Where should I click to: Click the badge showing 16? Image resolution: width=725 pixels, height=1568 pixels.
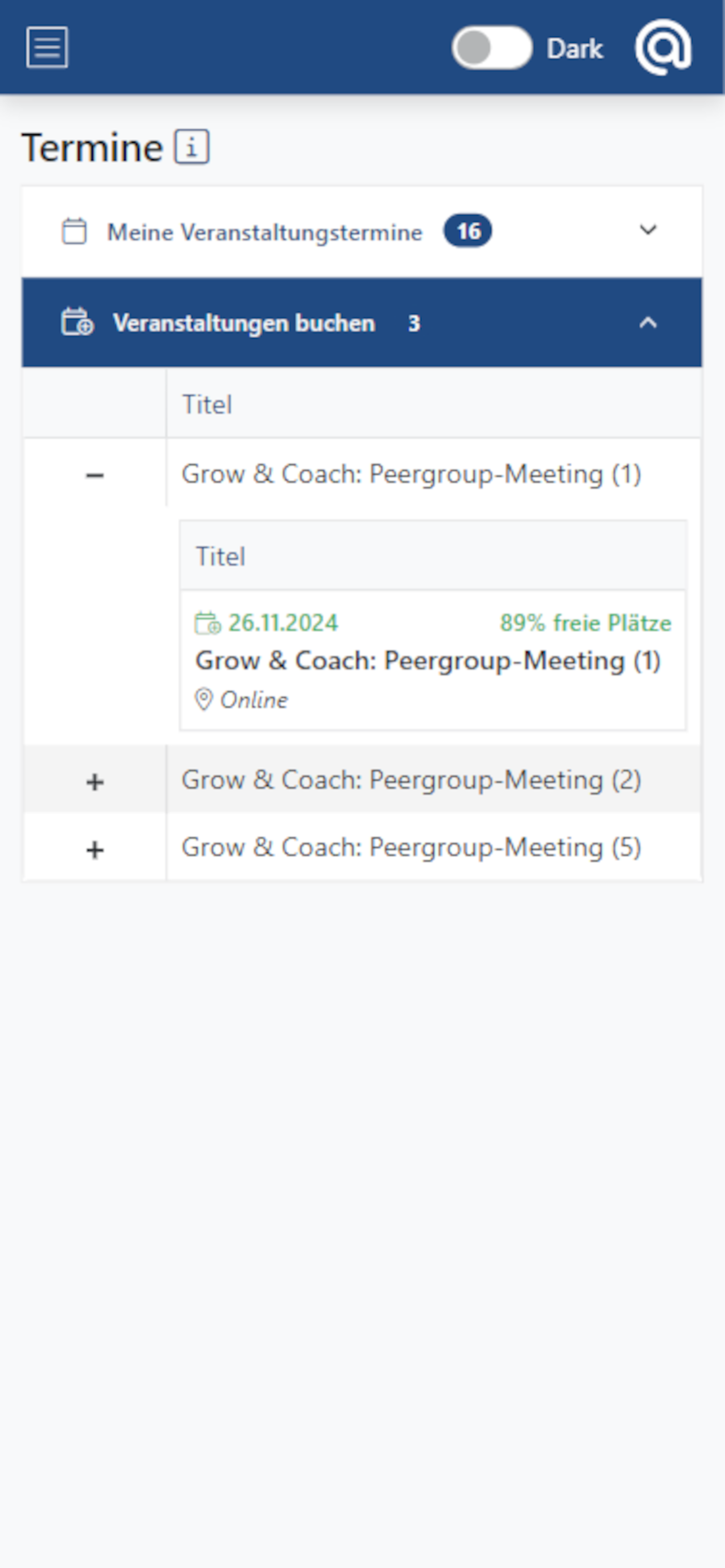tap(468, 231)
